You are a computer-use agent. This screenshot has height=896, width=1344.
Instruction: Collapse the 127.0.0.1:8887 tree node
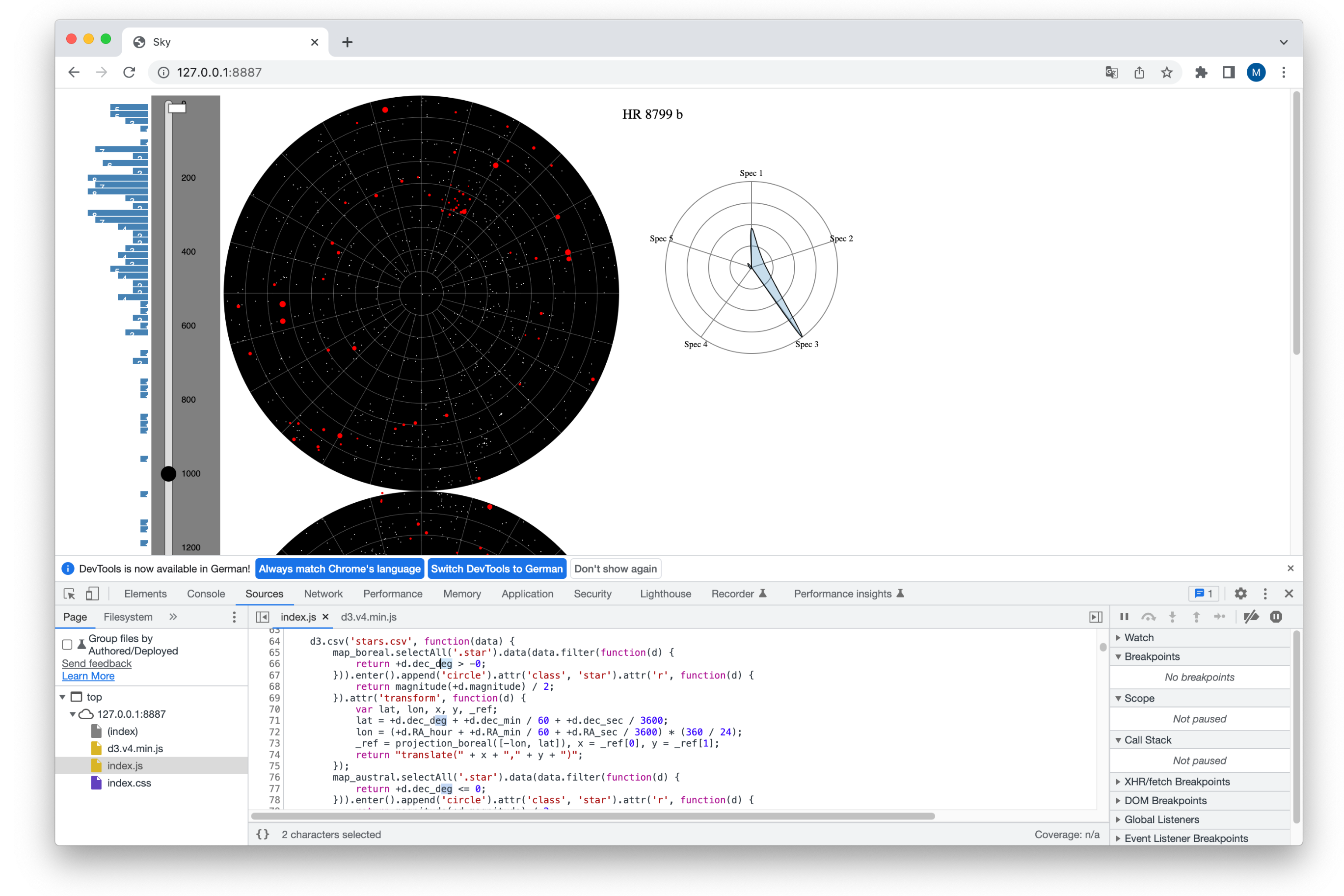73,714
